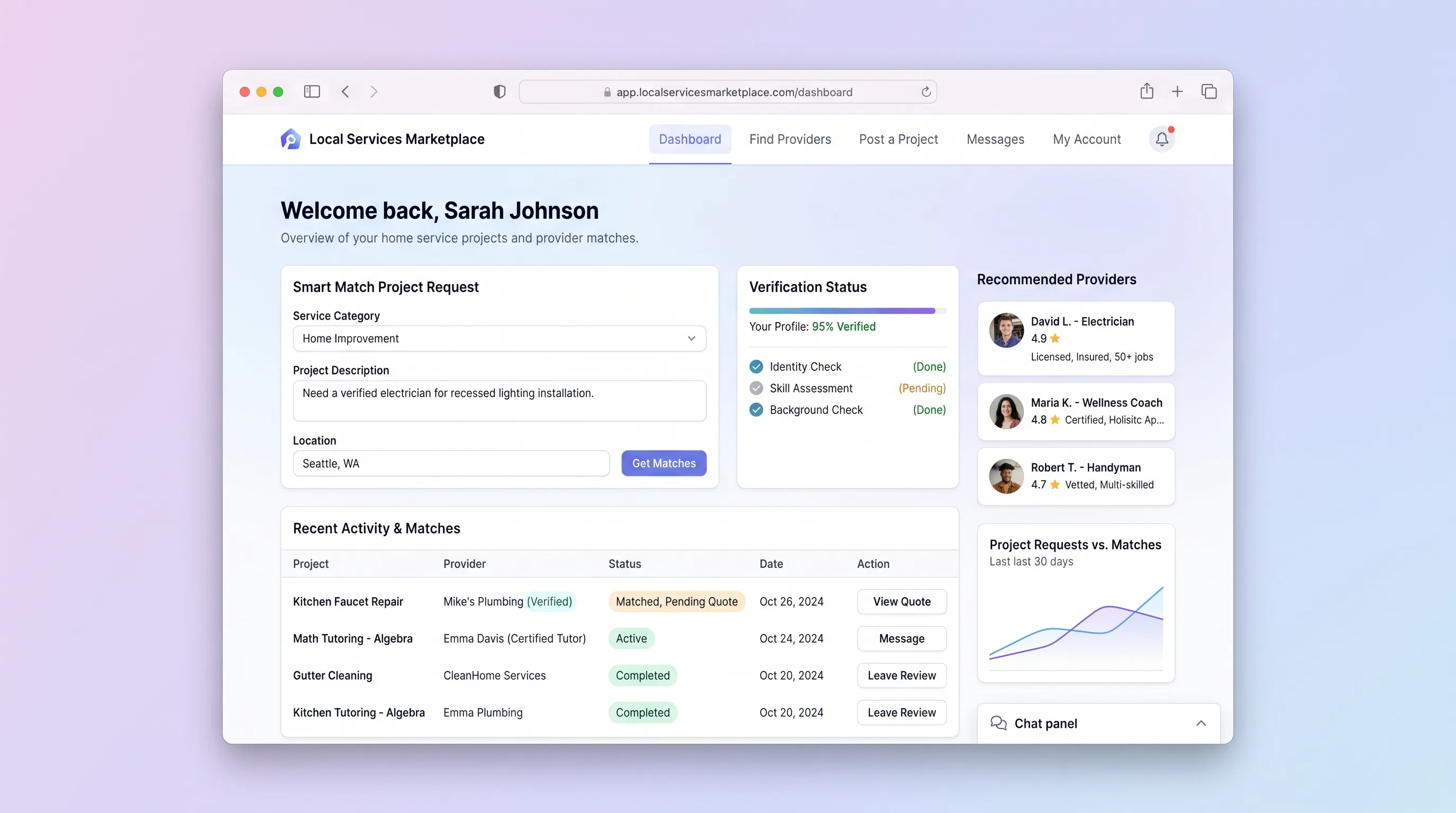The image size is (1456, 813).
Task: Click the CleanHome Services provider
Action: click(x=495, y=675)
